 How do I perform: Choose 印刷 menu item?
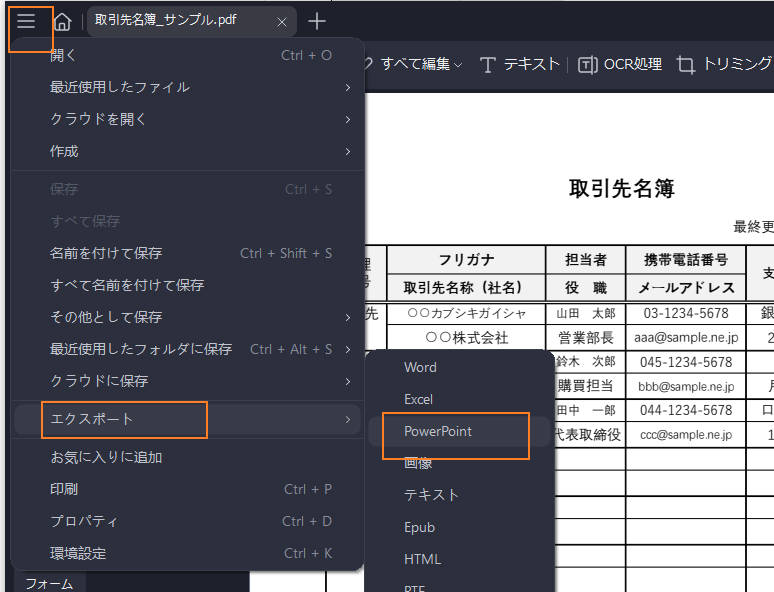point(188,489)
